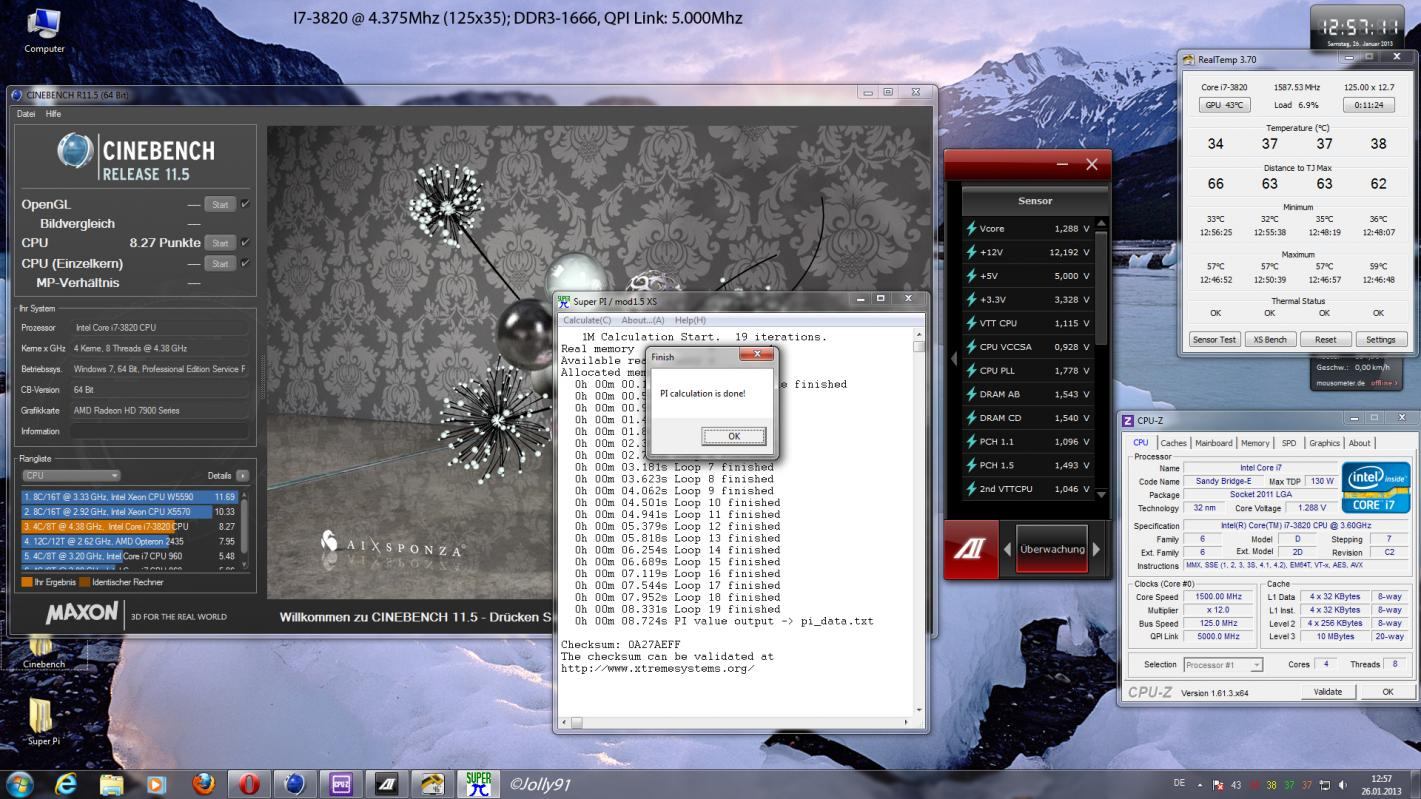Screen dimensions: 1421x799
Task: Switch to Super PI taskbar button
Action: point(480,784)
